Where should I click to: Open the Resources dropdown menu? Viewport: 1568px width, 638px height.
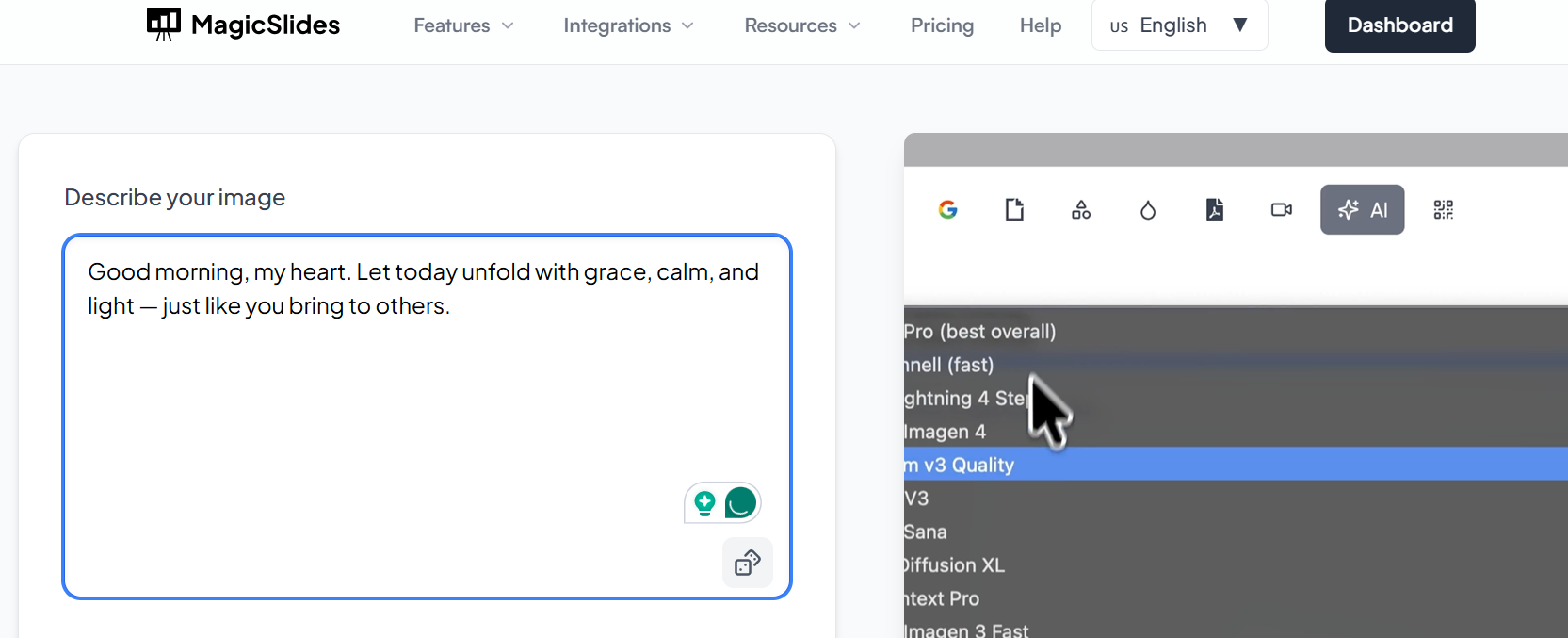pos(802,25)
